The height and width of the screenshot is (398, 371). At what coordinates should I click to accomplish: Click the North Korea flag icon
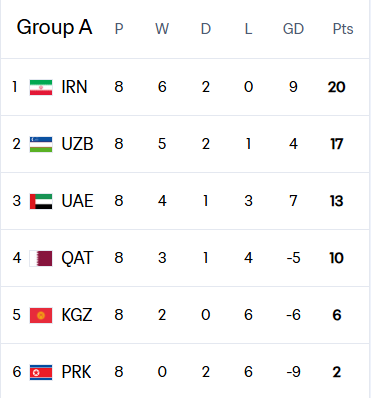coord(41,372)
